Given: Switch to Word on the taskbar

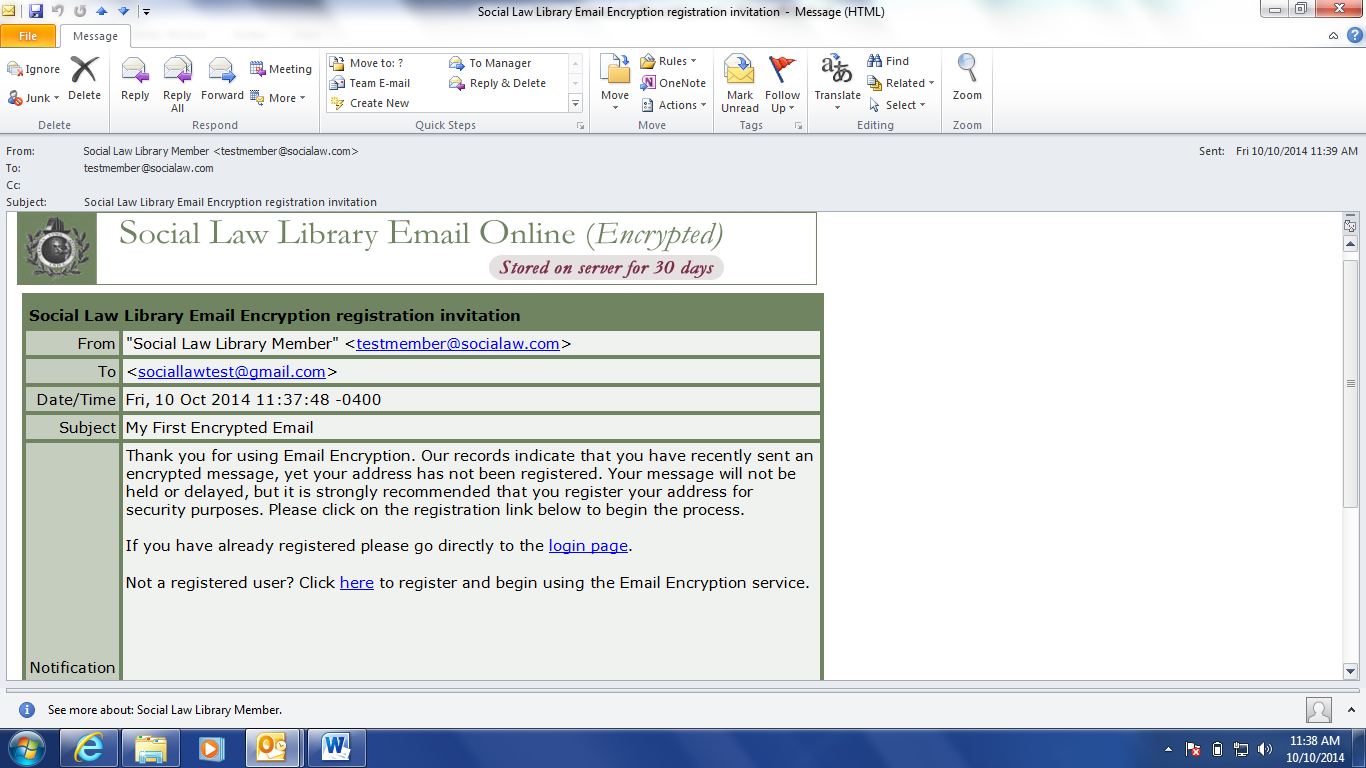Looking at the screenshot, I should (x=336, y=748).
